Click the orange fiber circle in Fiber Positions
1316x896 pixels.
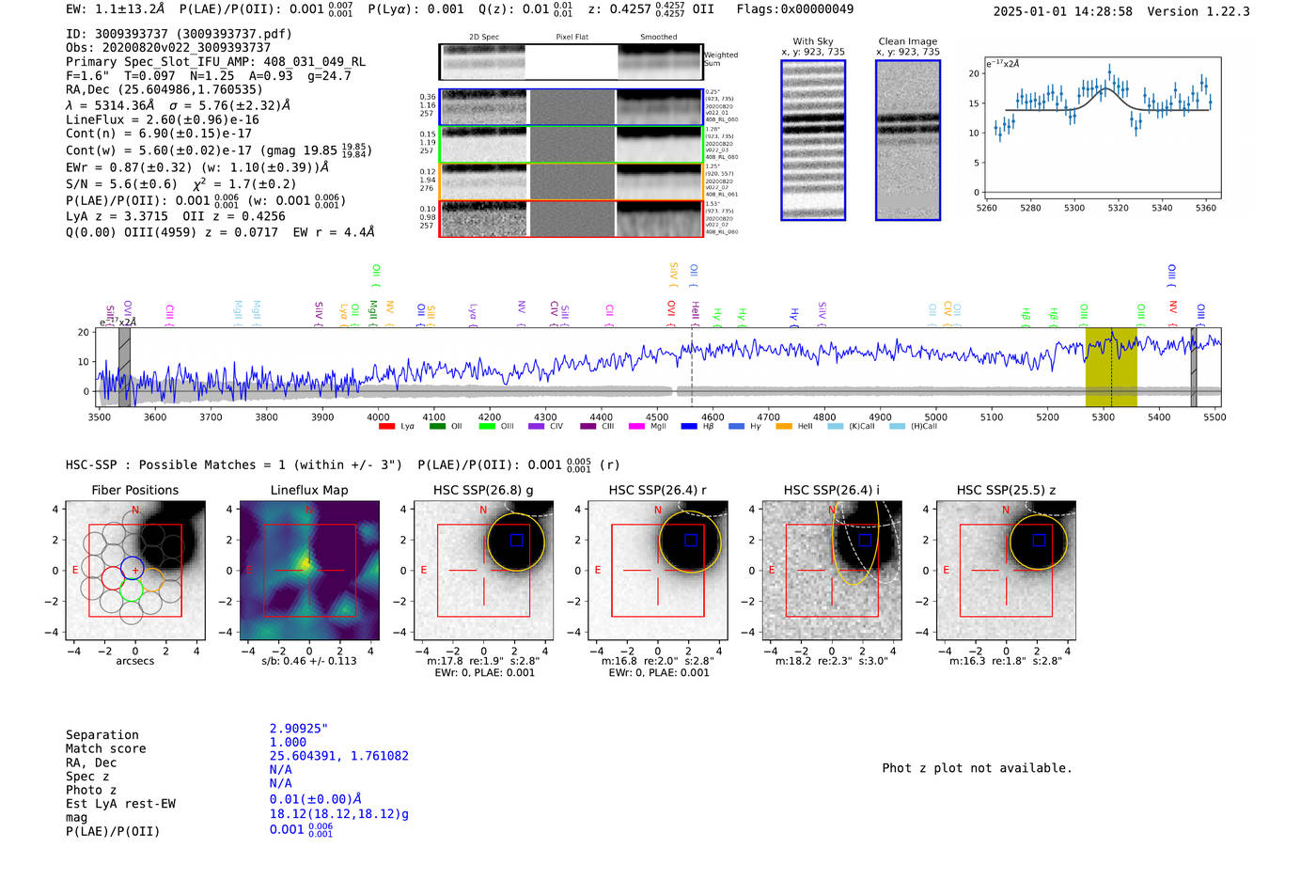(x=152, y=579)
